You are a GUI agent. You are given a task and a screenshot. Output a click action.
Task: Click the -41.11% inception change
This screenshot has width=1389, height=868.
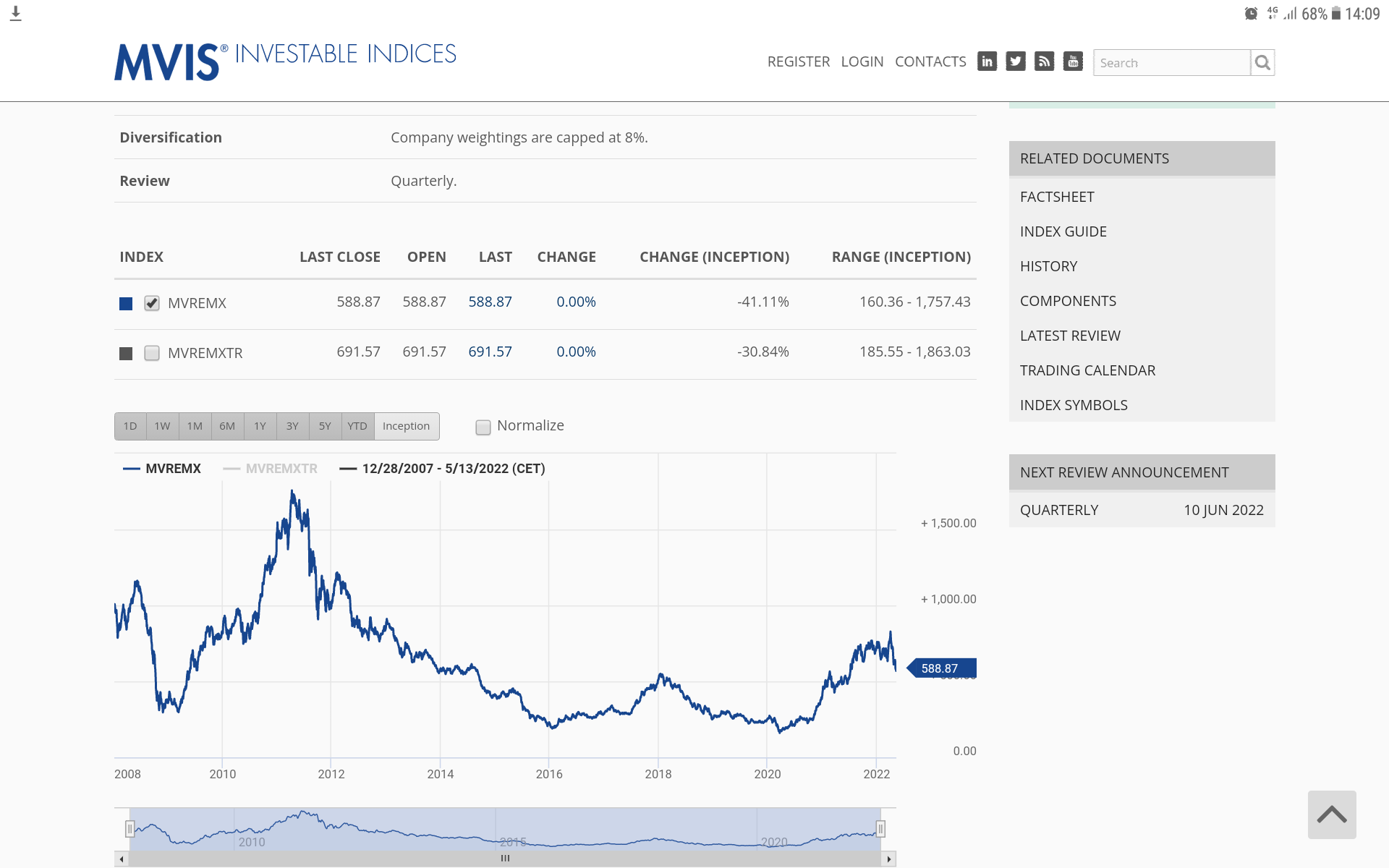click(x=763, y=302)
